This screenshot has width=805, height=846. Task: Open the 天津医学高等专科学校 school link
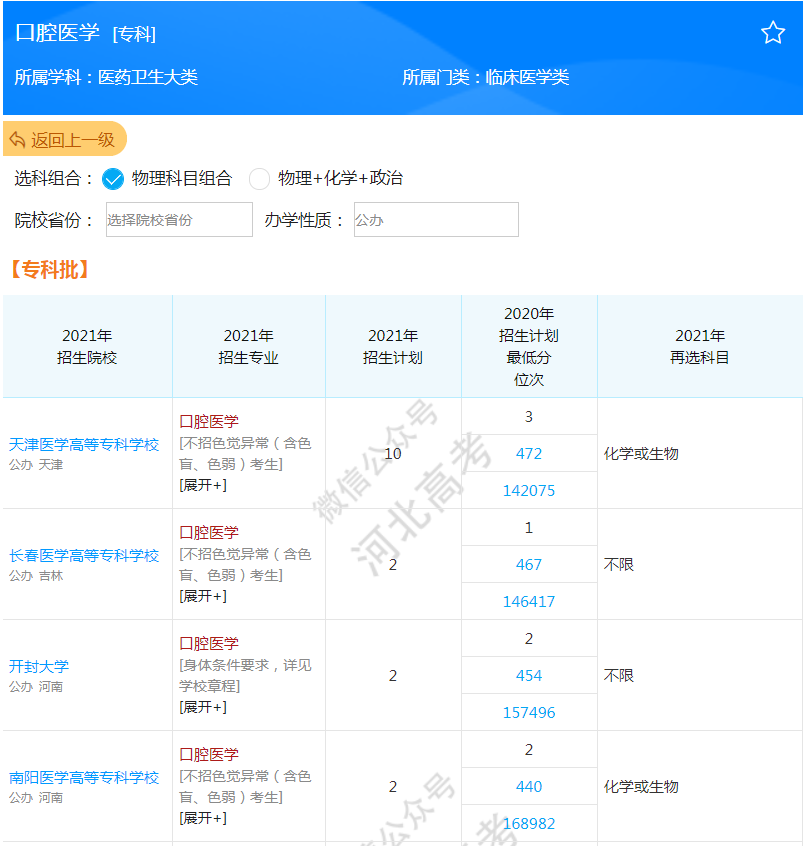[x=87, y=447]
